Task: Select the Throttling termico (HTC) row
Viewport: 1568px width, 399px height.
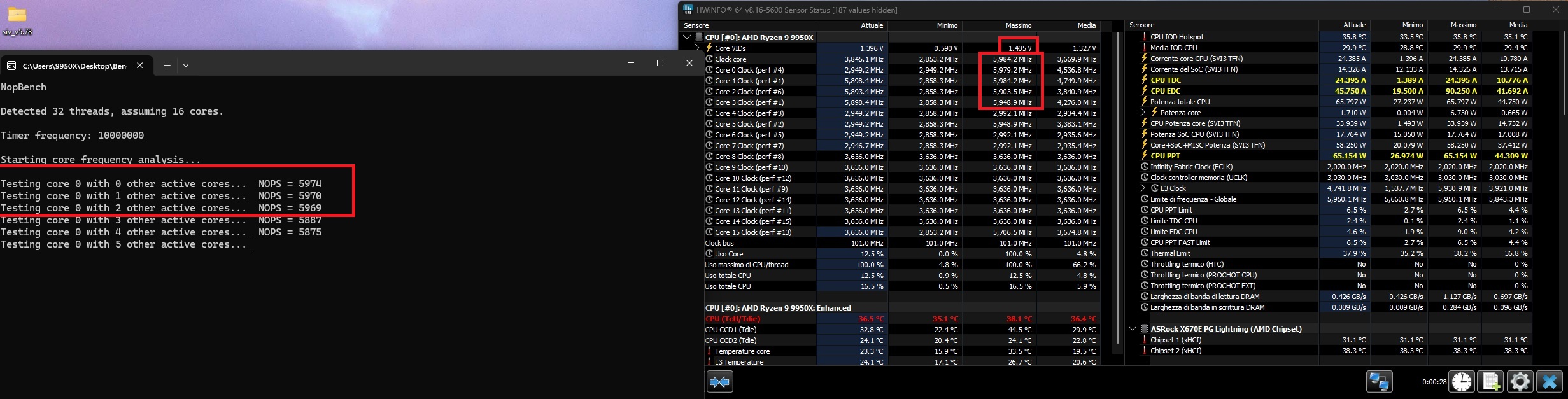Action: pyautogui.click(x=1336, y=264)
